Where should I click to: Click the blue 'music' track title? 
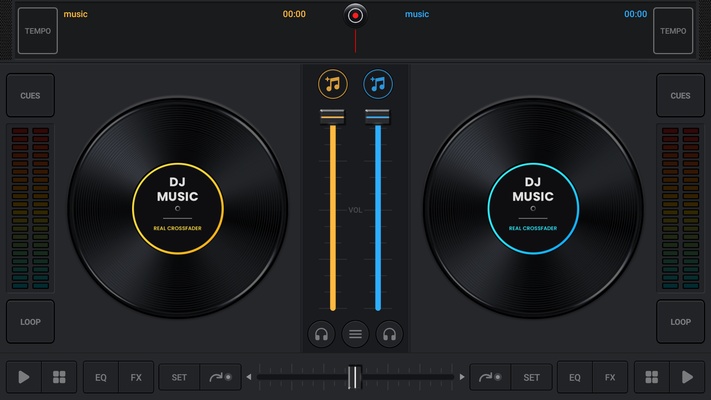pos(417,14)
